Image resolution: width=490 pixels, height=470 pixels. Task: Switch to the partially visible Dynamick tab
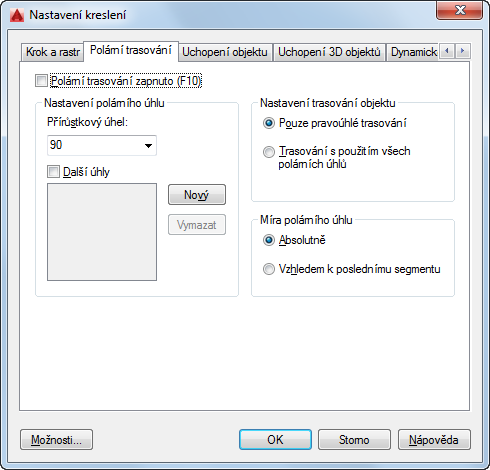[x=413, y=52]
